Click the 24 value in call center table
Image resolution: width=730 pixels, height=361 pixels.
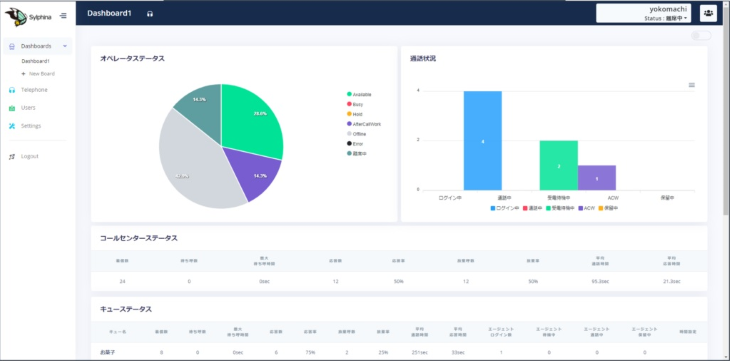(122, 281)
